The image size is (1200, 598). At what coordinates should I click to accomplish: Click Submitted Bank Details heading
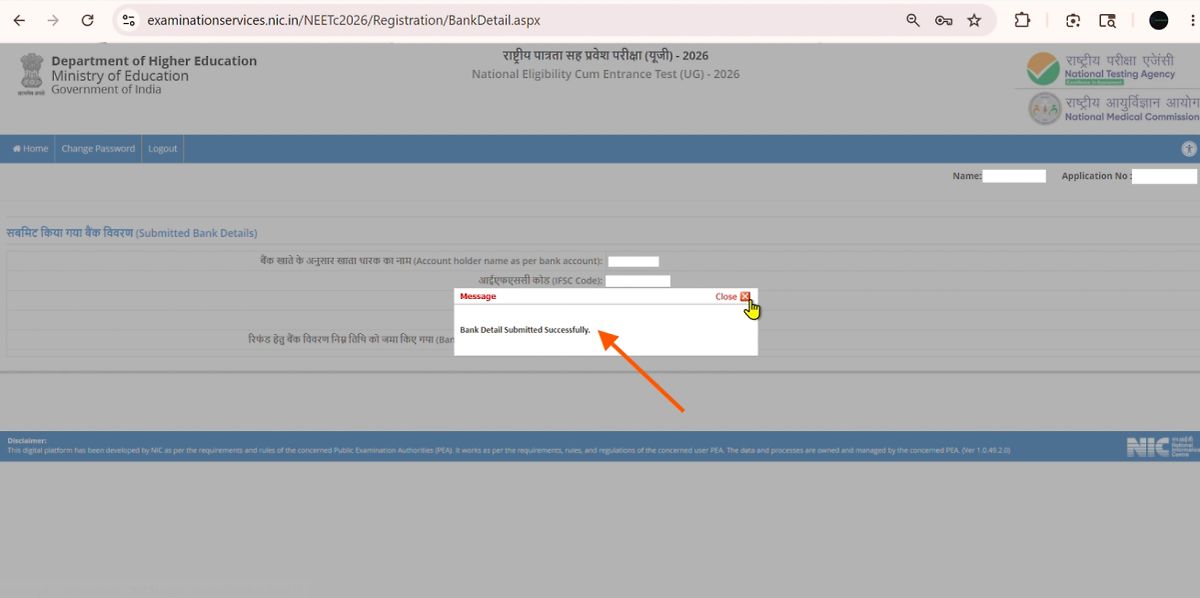pyautogui.click(x=132, y=233)
